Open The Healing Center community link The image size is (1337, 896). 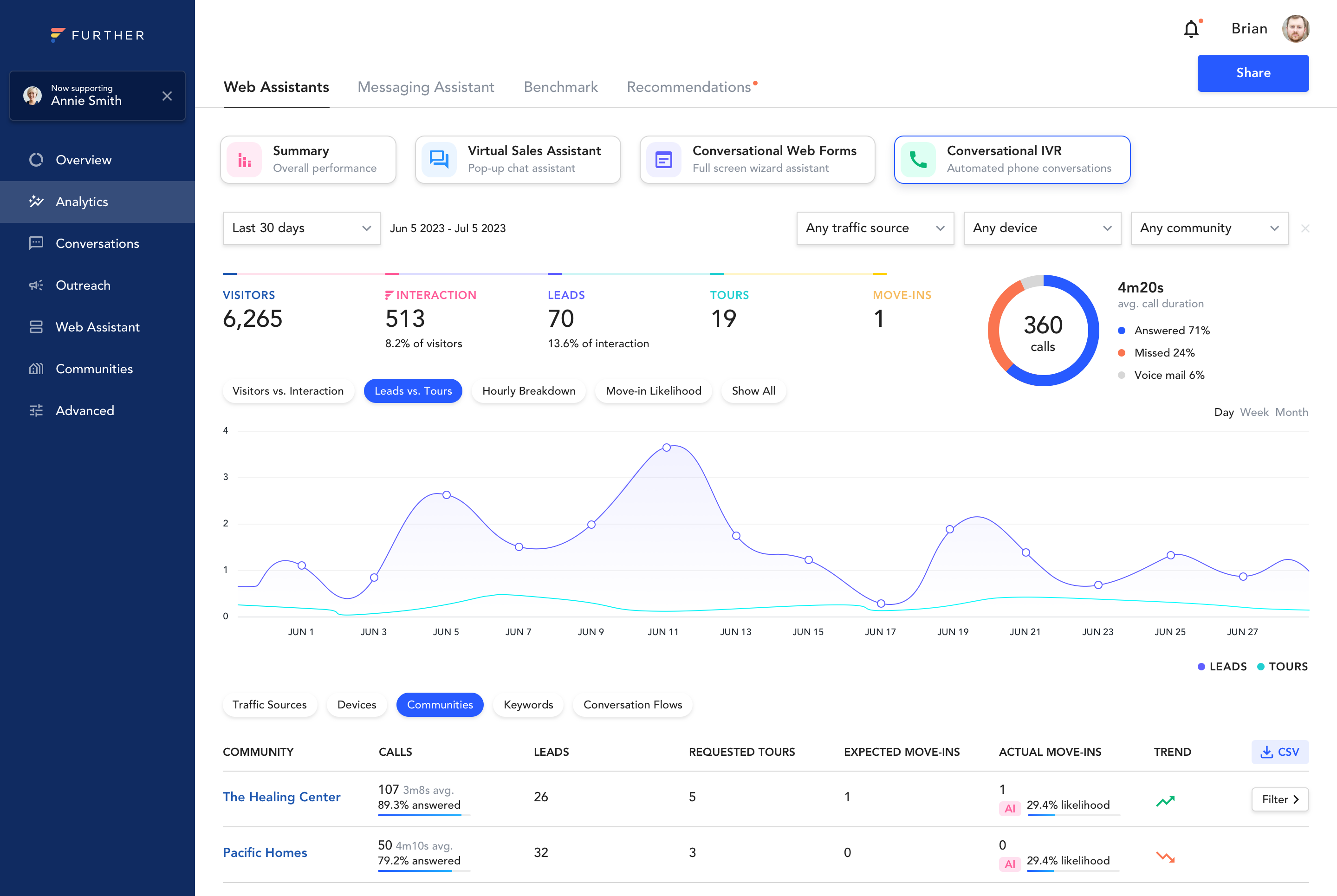281,797
